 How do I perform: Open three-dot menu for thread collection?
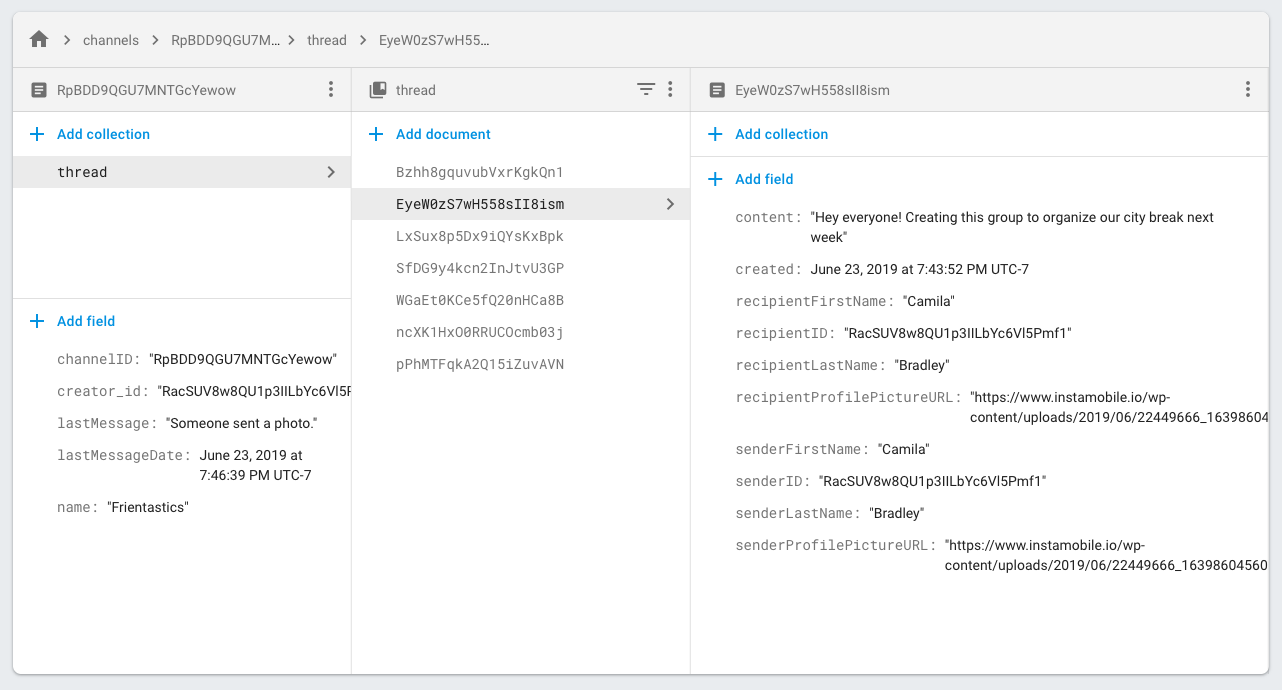coord(670,90)
